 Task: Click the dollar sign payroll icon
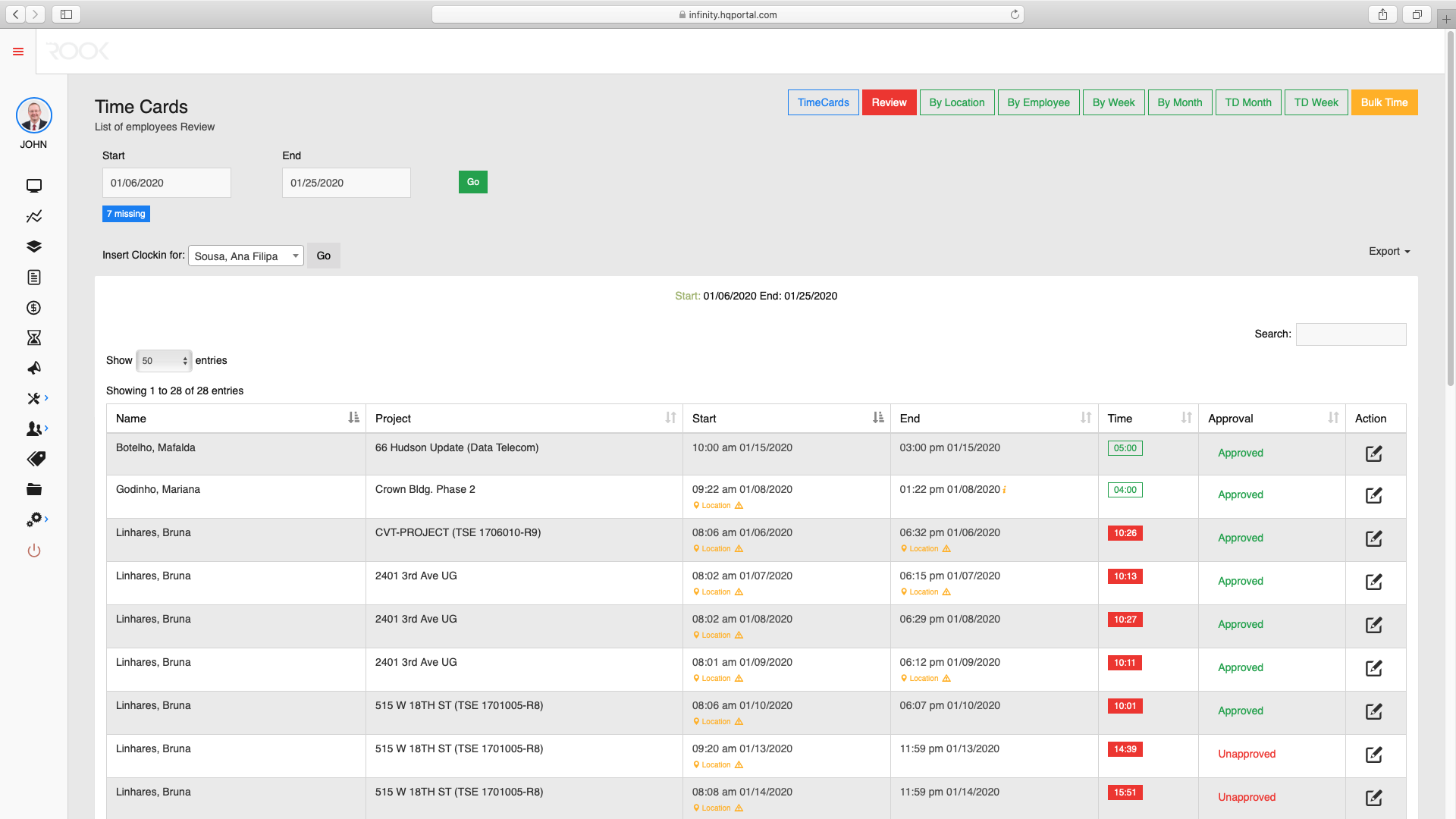coord(33,307)
